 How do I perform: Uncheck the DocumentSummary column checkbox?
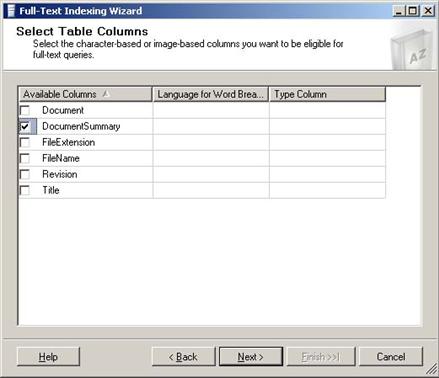click(25, 126)
